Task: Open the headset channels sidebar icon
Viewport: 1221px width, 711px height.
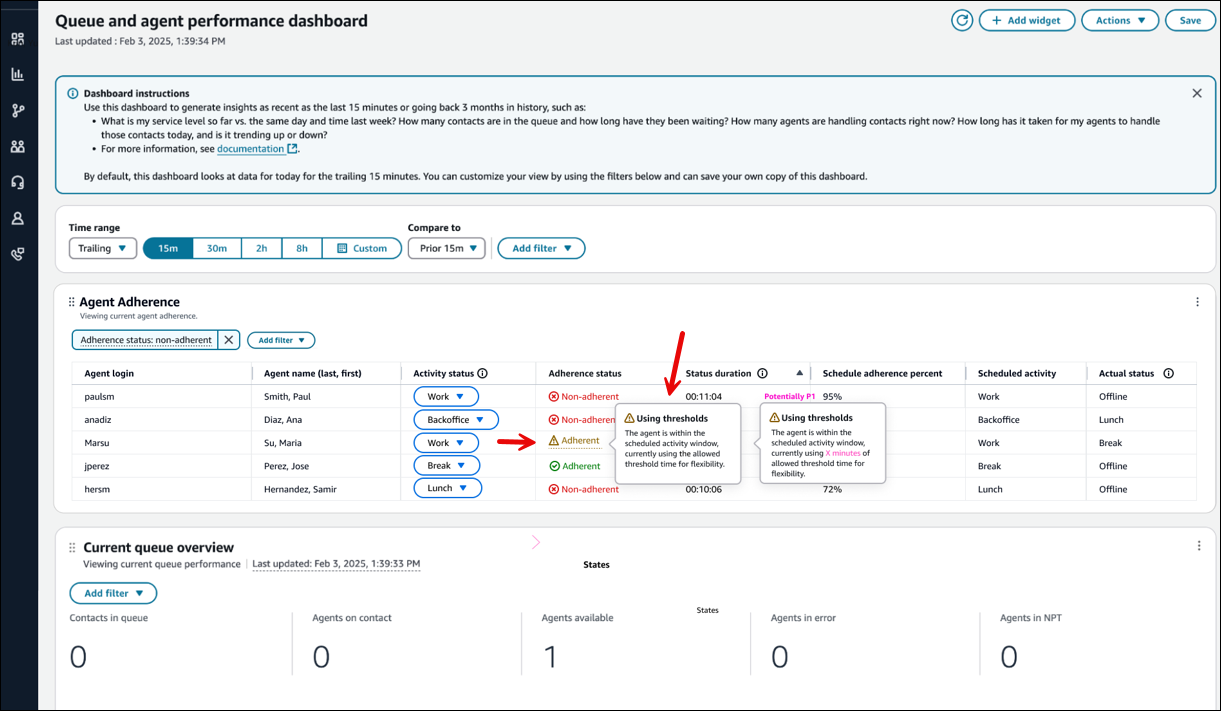Action: 17,183
